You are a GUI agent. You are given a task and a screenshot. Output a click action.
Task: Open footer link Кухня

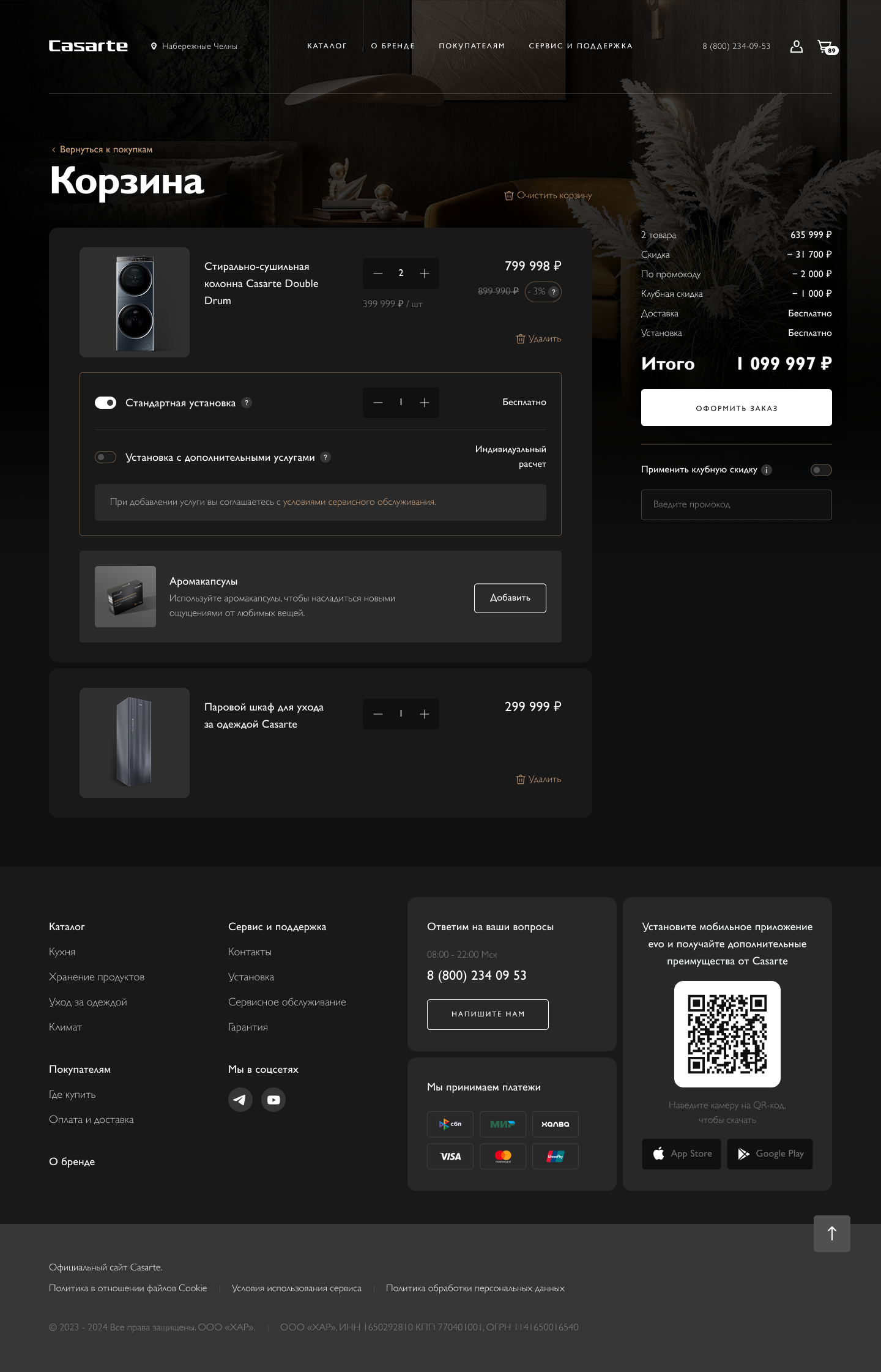(62, 952)
